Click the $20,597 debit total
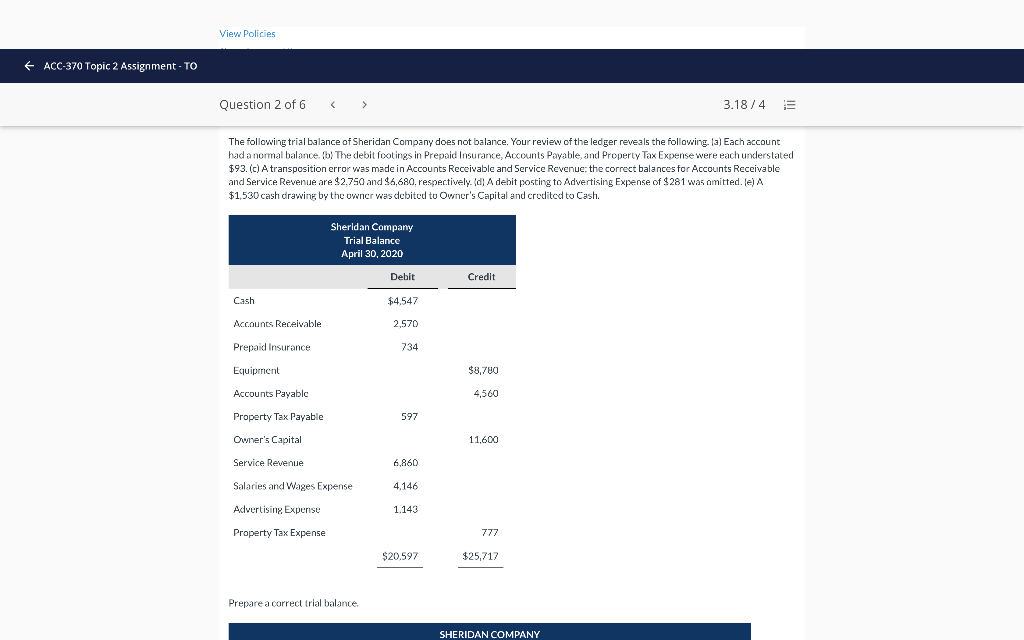 399,555
